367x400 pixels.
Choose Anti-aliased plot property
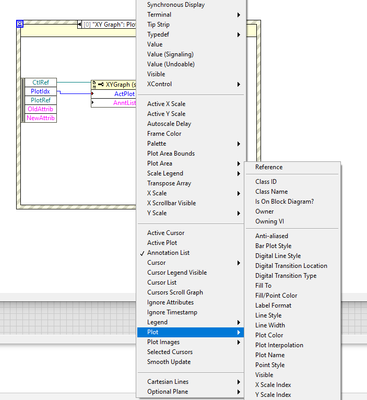coord(293,236)
